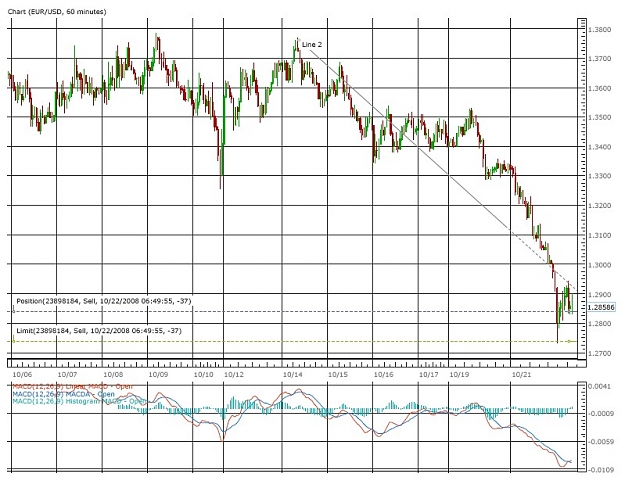Image resolution: width=625 pixels, height=477 pixels.
Task: Click the 1.3000 price axis label
Action: tap(599, 265)
